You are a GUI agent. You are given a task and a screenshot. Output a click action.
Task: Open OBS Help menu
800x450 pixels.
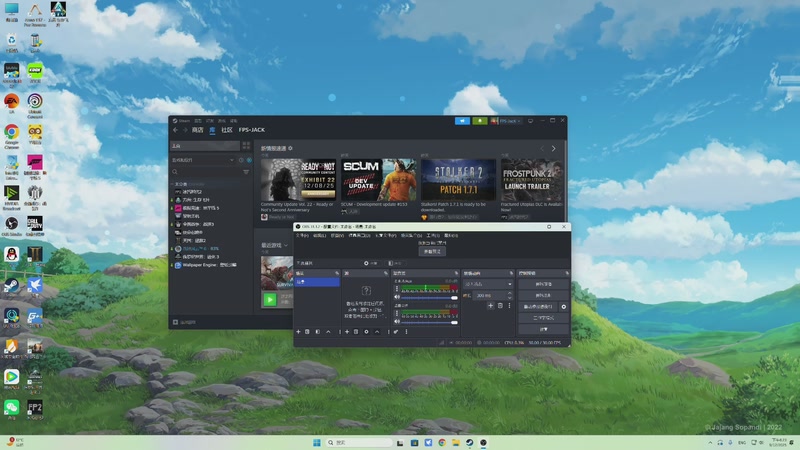[x=451, y=236]
